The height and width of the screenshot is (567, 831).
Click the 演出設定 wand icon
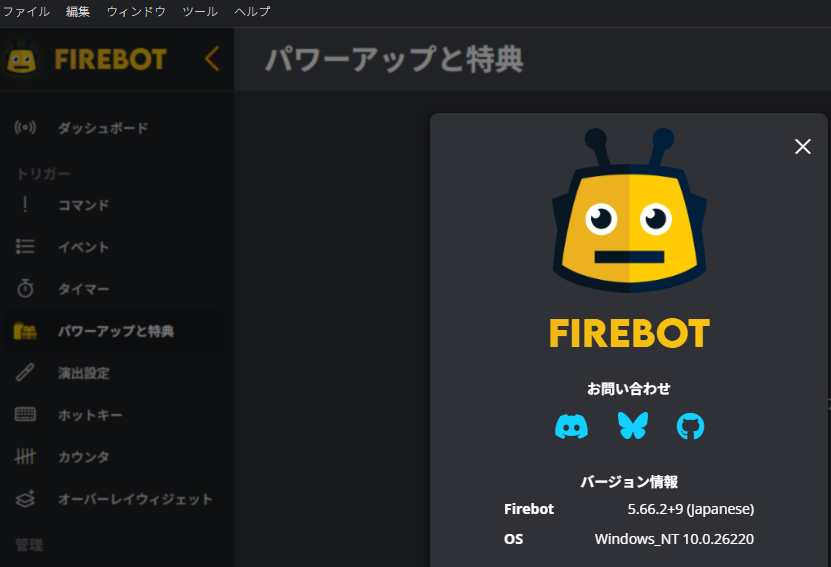pos(25,373)
